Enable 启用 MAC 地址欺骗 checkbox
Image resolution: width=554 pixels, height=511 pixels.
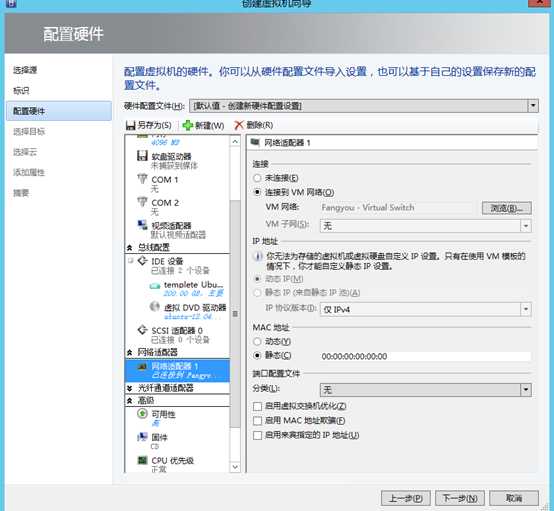pos(258,421)
